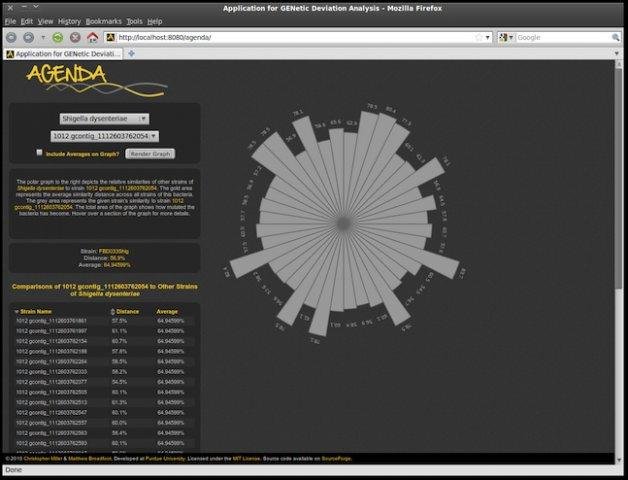
Task: Select the row with distance 61.1%
Action: pos(105,331)
